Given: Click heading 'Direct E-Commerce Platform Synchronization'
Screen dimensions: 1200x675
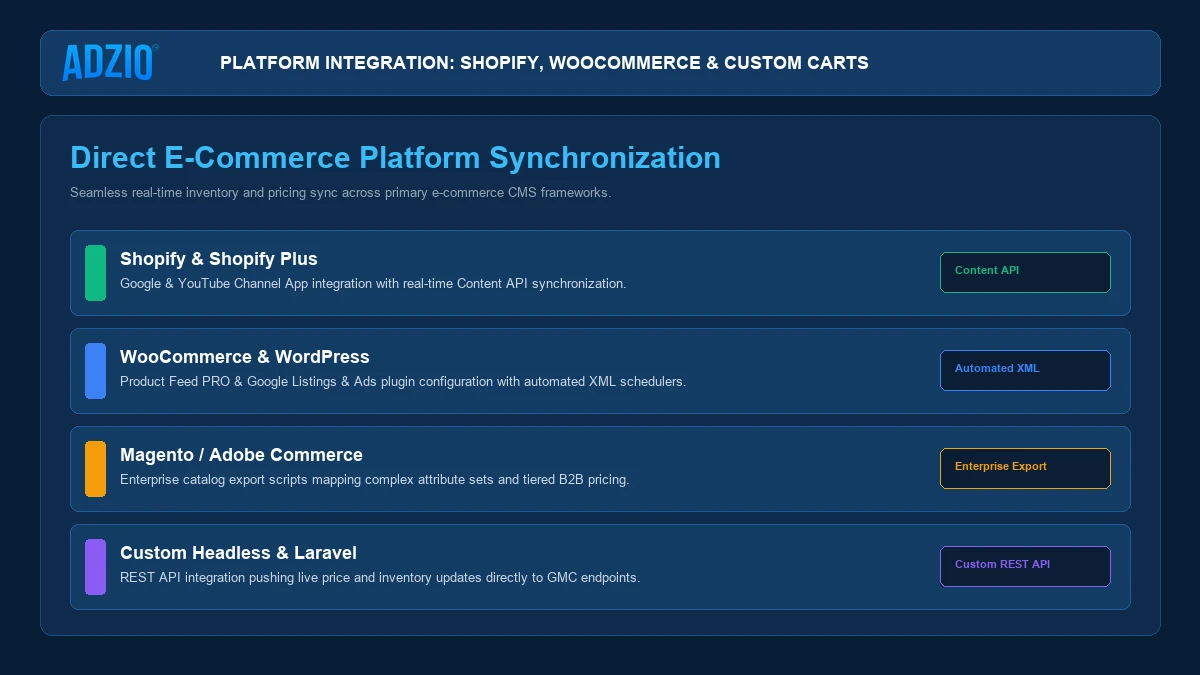Looking at the screenshot, I should 395,158.
